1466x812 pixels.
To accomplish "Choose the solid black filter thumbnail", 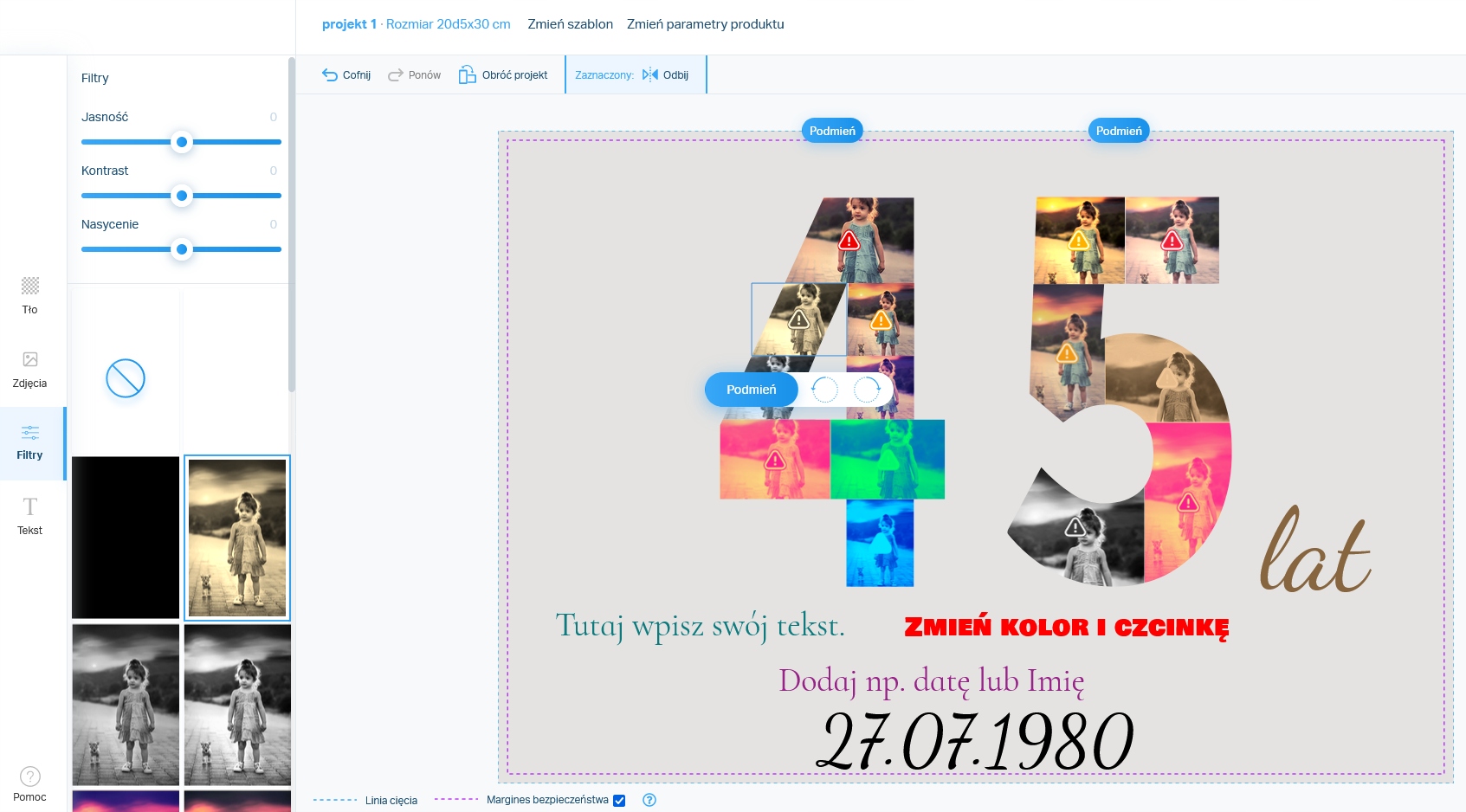I will point(126,538).
